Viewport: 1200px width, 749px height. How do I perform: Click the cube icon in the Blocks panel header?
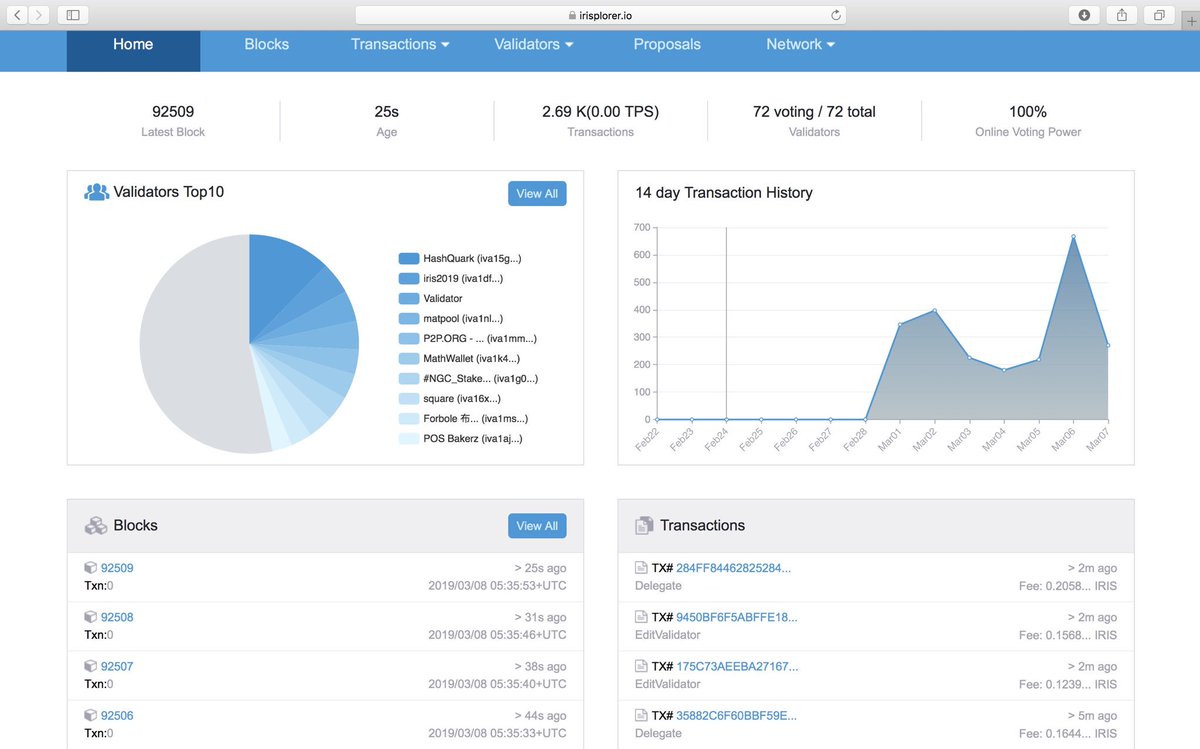96,525
